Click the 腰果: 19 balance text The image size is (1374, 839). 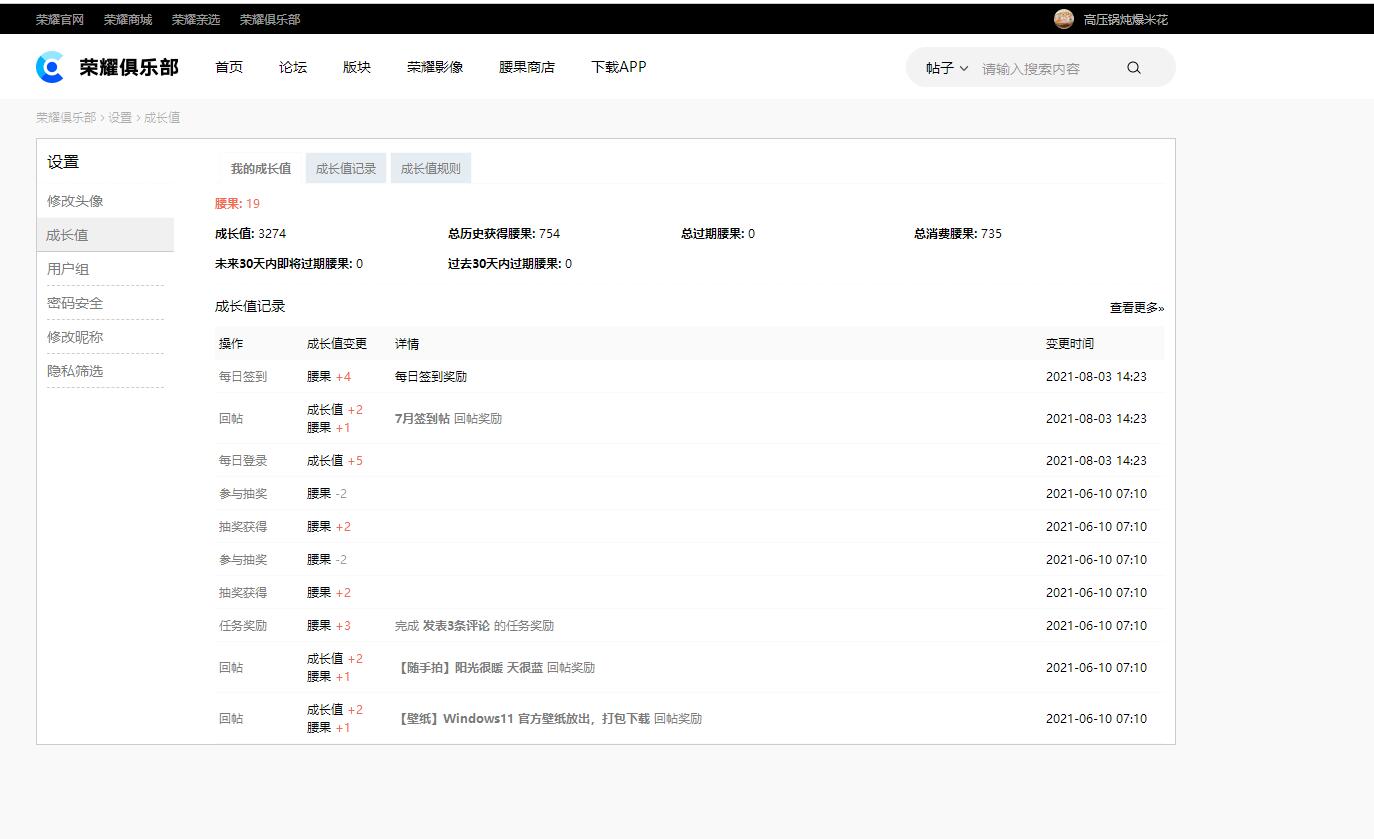(x=237, y=204)
